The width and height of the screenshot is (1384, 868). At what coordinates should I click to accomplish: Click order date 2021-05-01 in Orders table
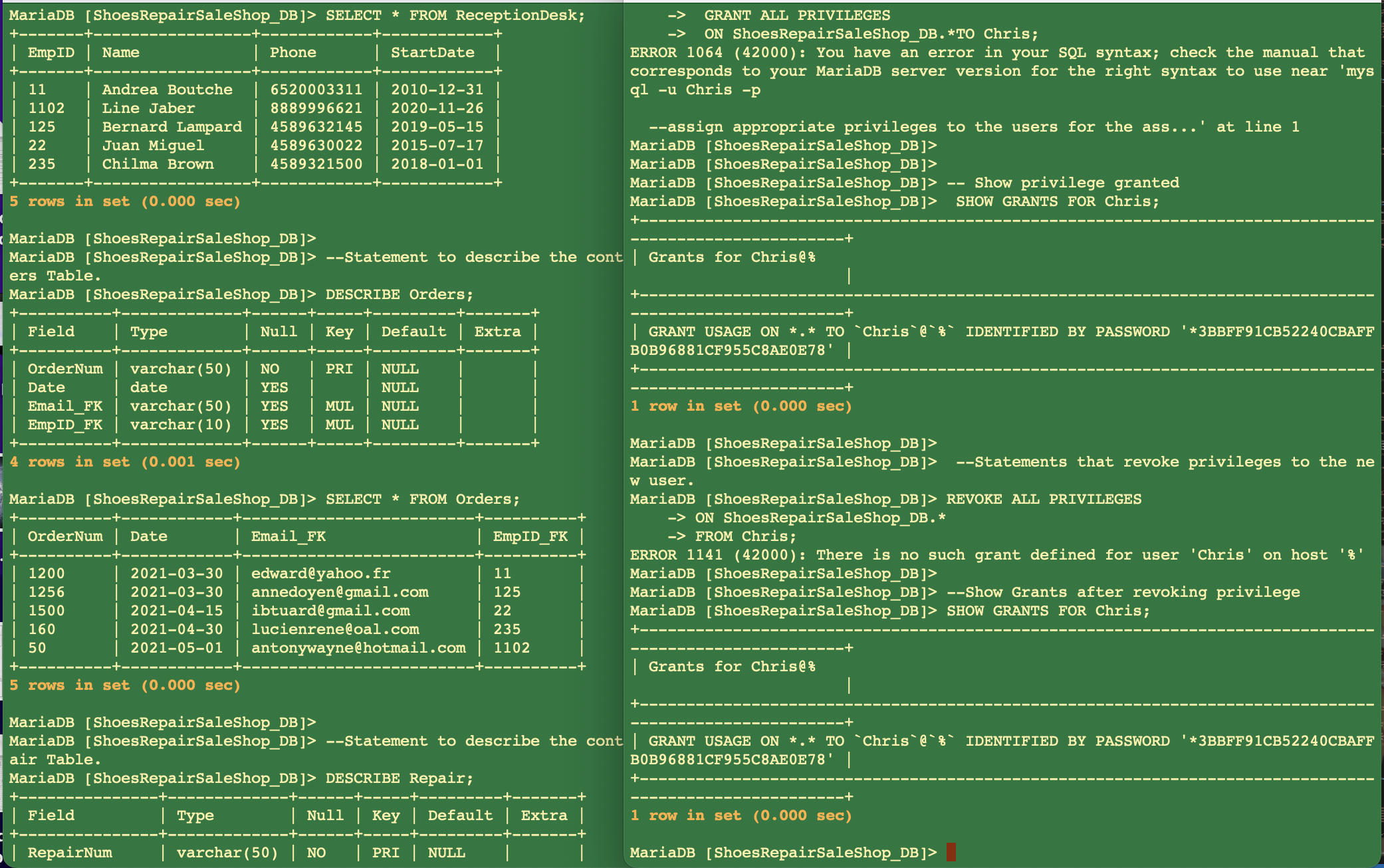coord(176,647)
